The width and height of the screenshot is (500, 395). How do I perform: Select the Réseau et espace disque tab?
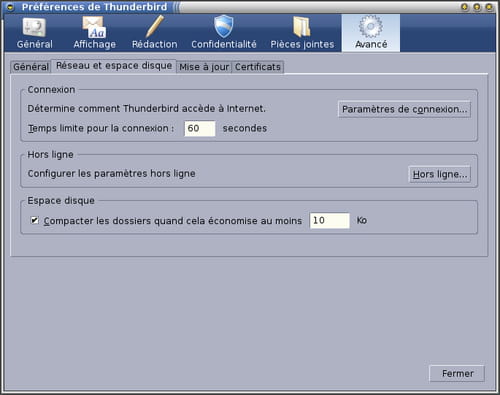point(114,66)
